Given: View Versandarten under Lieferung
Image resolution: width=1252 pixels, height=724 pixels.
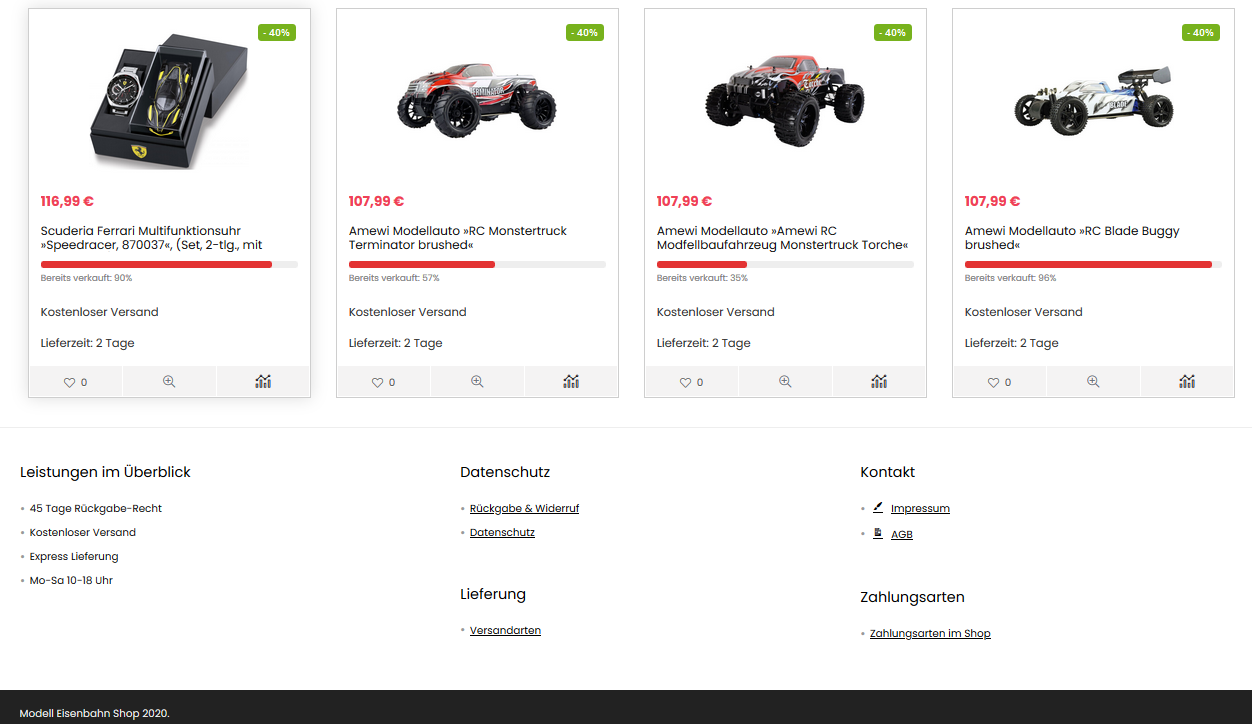Looking at the screenshot, I should coord(505,630).
